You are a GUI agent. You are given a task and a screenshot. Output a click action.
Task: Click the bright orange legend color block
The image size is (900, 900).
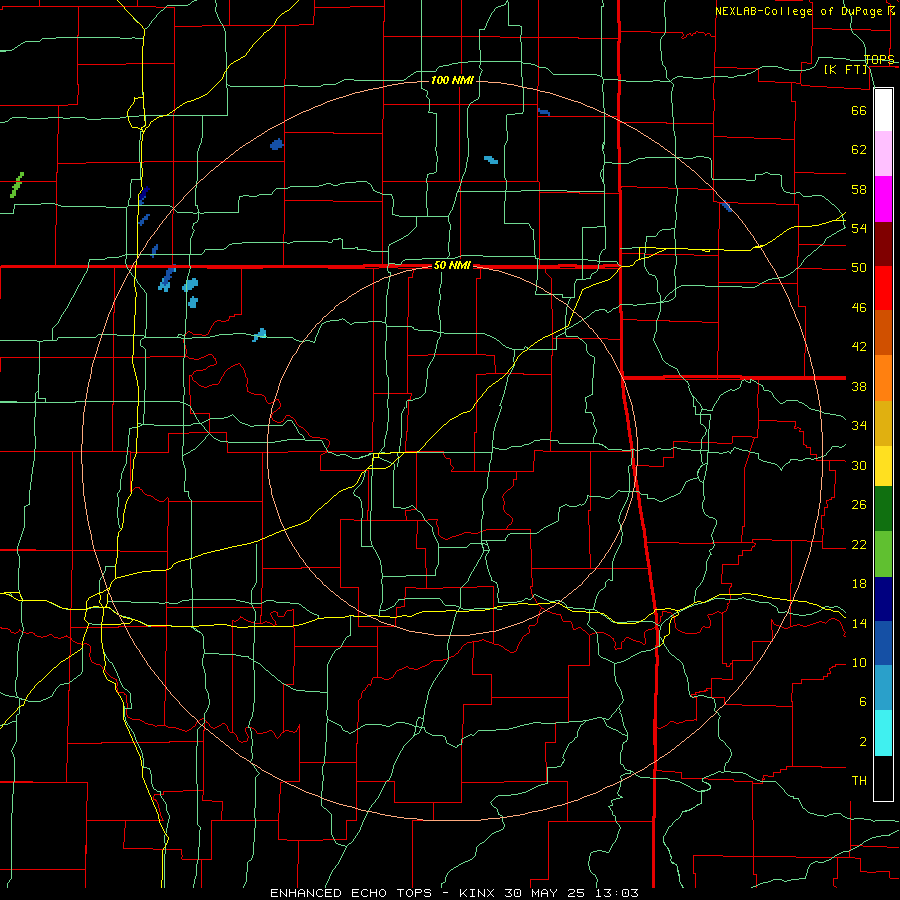[x=883, y=378]
